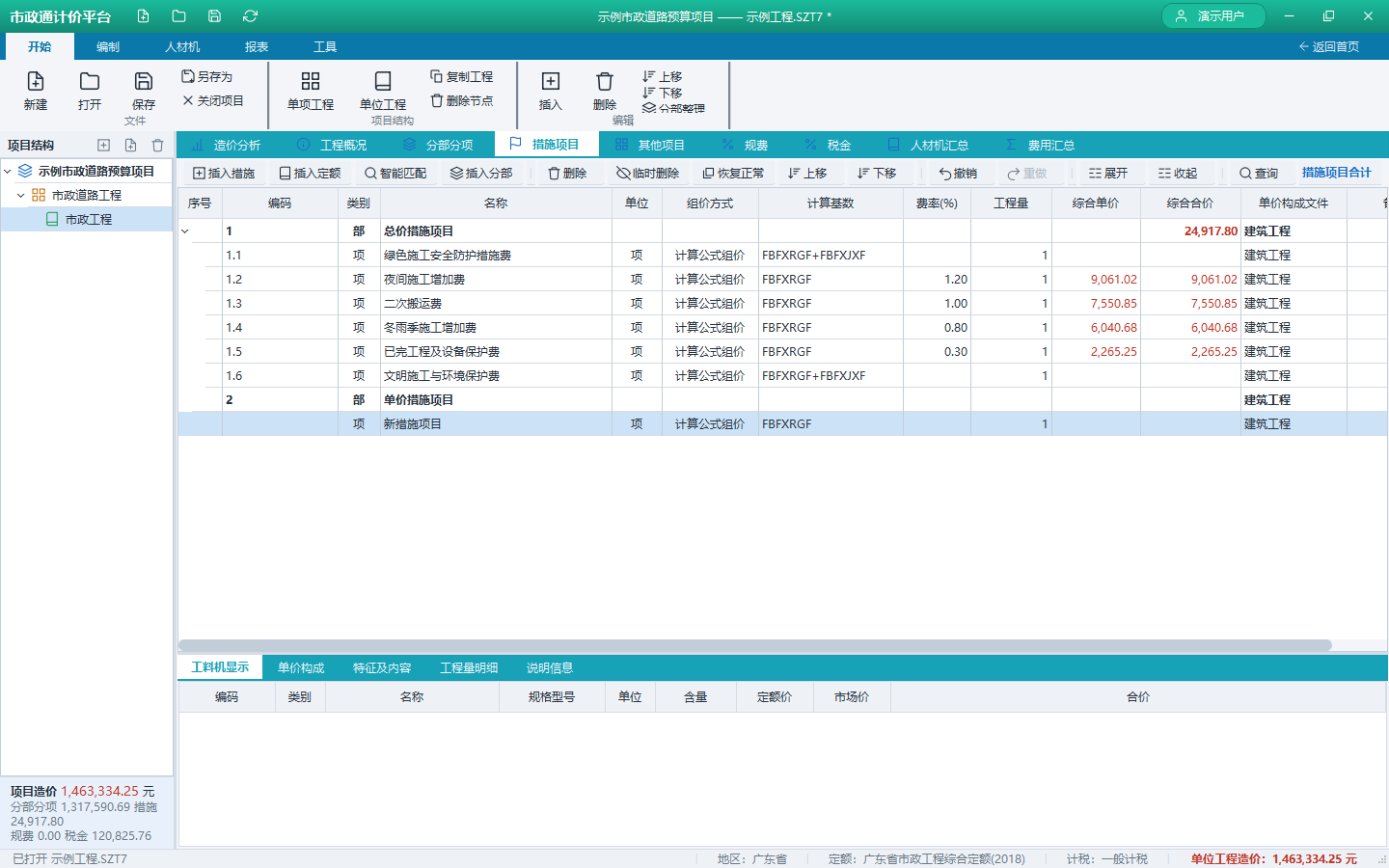
Task: Collapse the 总价措施项目 row chevron
Action: click(x=185, y=231)
